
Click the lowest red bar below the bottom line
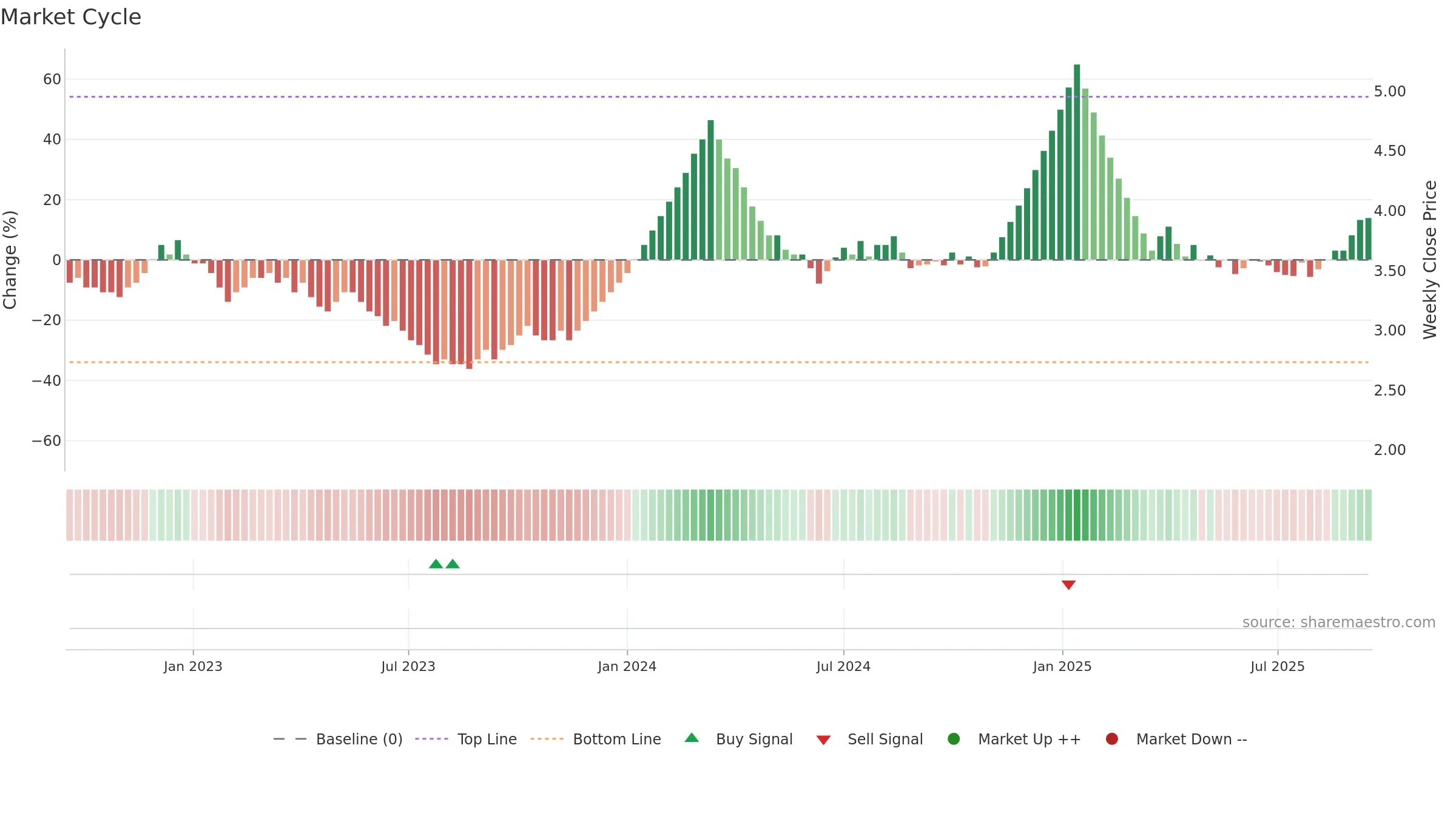point(469,314)
